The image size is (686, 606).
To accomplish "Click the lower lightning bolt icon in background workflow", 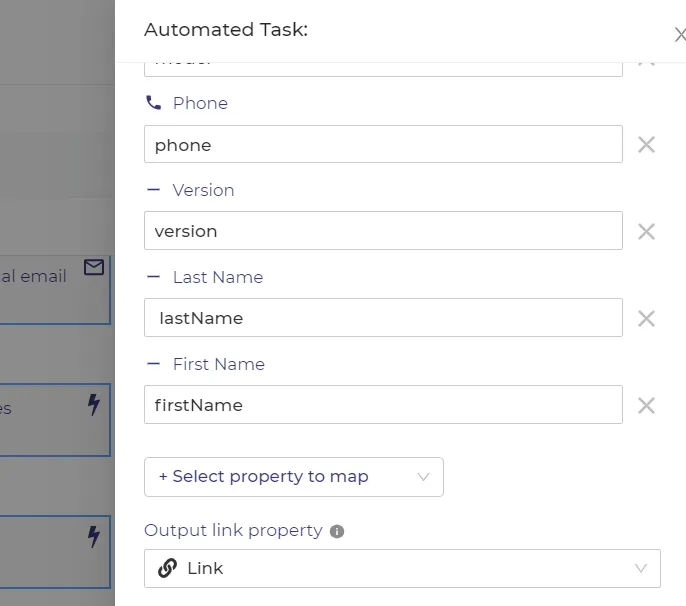I will click(x=94, y=536).
